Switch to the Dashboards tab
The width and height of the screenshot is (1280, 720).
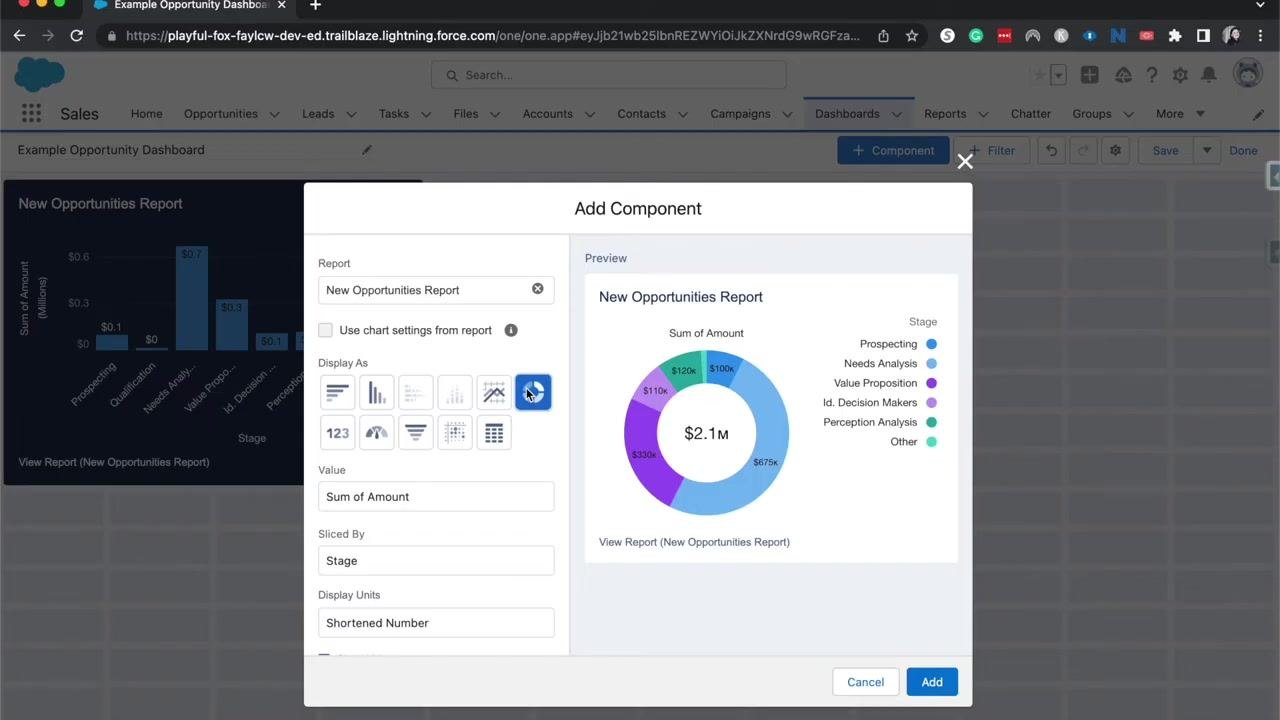[847, 114]
